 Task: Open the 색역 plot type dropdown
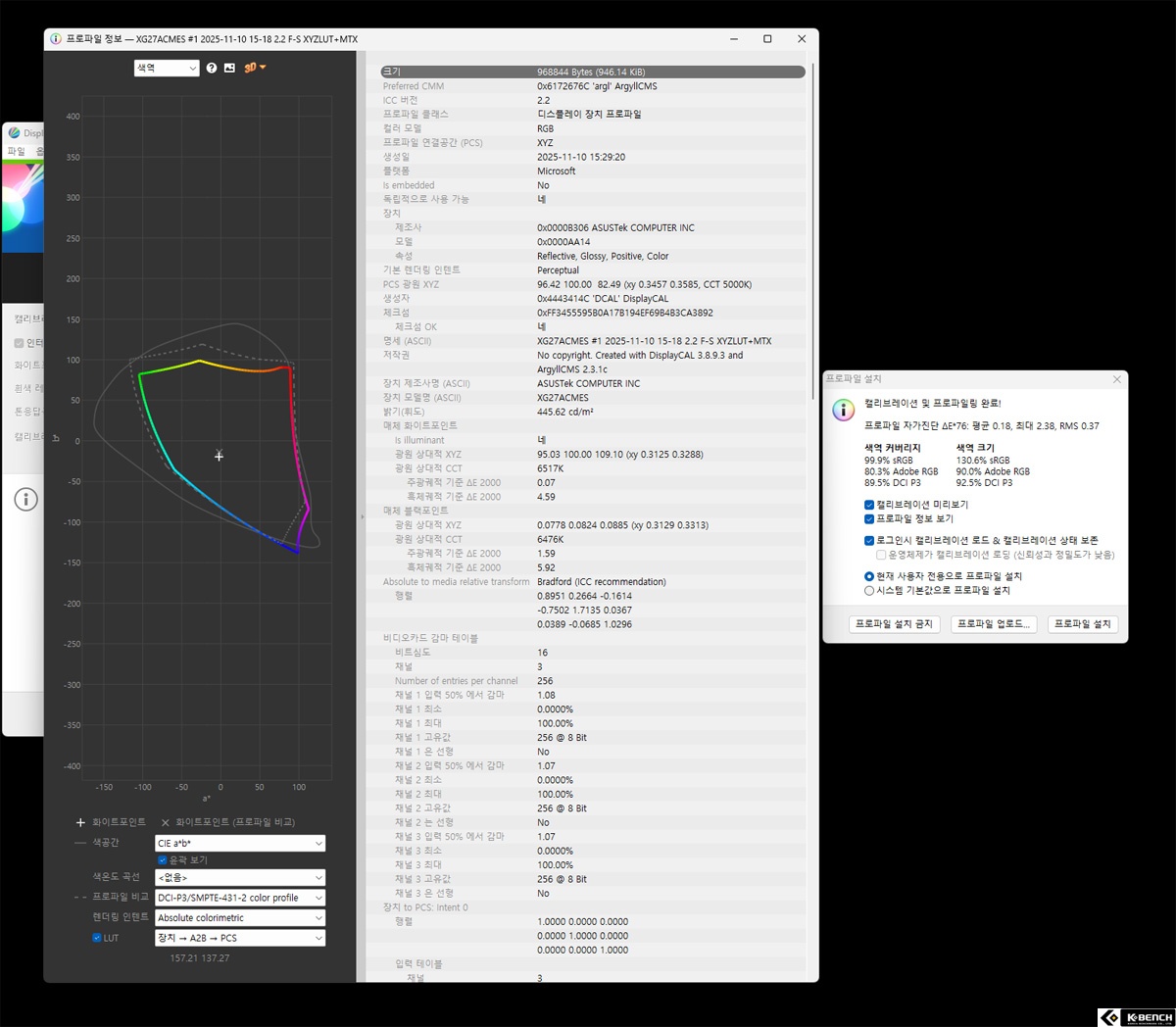tap(167, 68)
